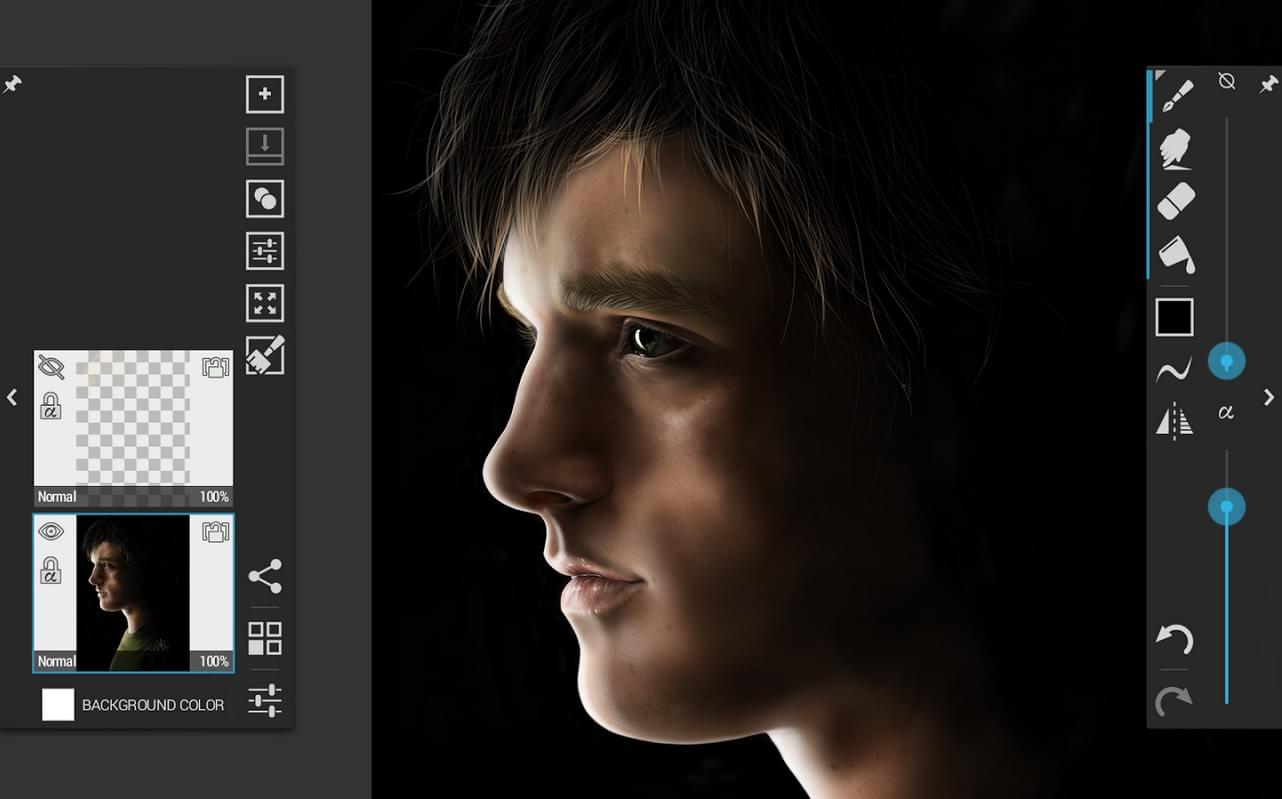Open the Normal blend mode of transparent layer
1282x799 pixels.
[57, 497]
